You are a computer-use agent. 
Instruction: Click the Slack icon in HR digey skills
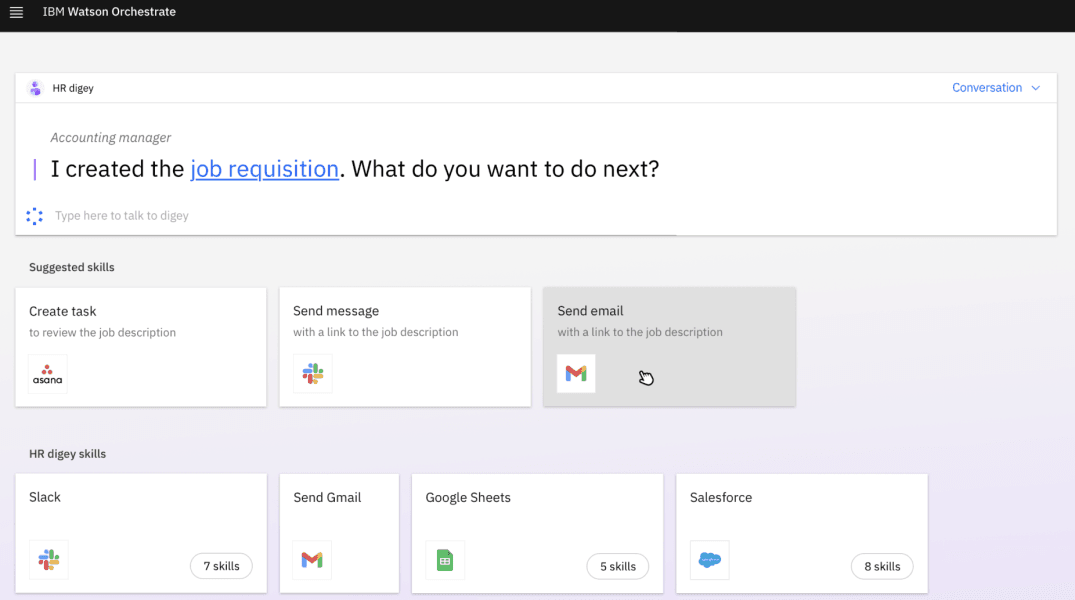[x=48, y=560]
